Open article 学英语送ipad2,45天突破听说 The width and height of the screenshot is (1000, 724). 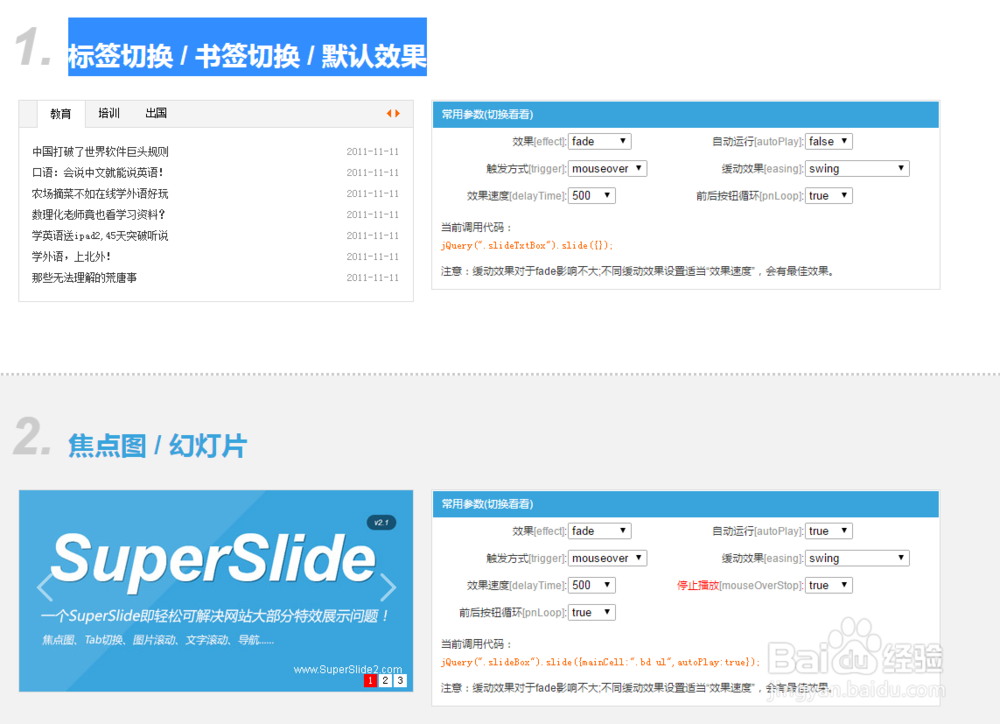point(100,235)
